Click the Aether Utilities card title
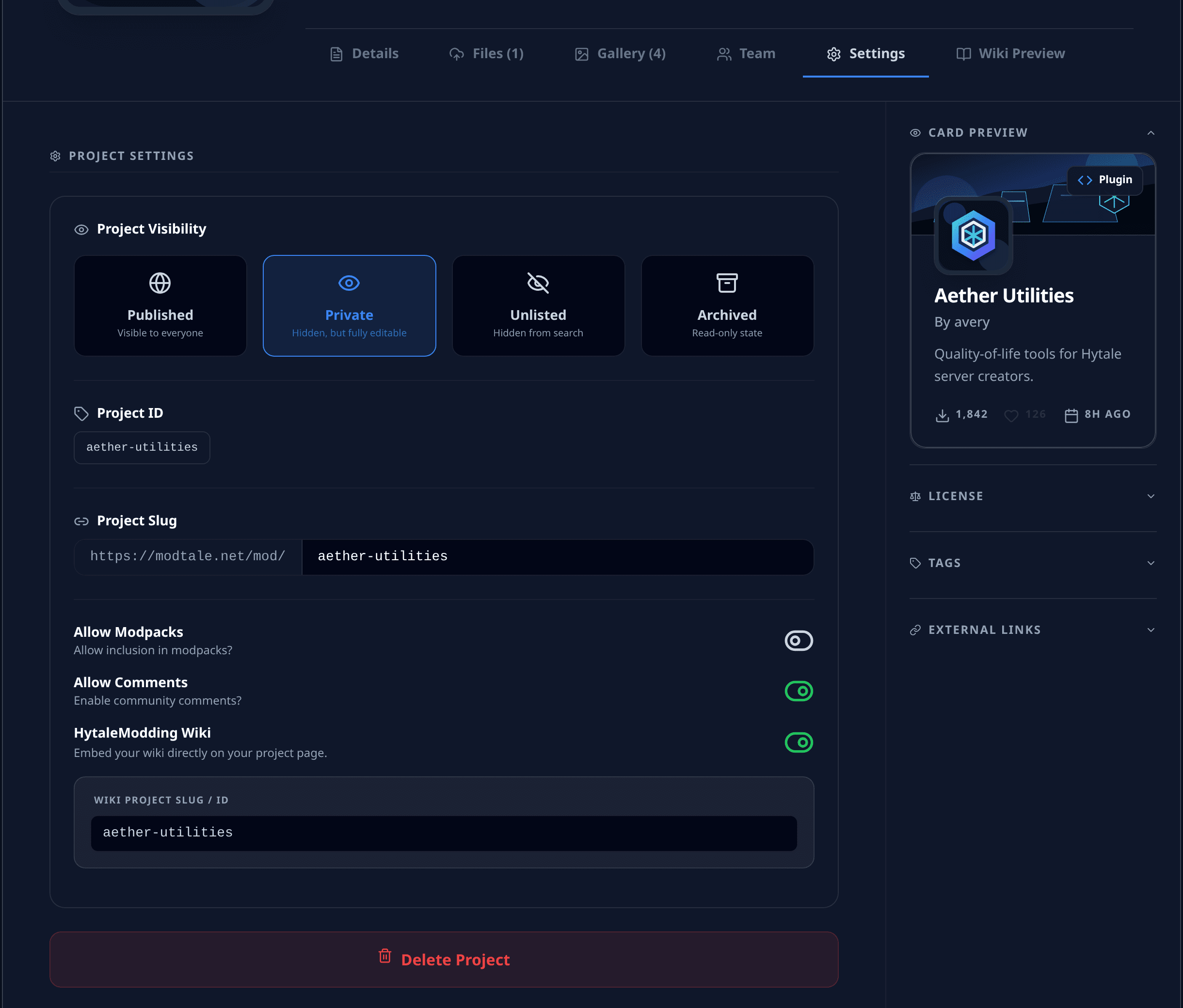Viewport: 1183px width, 1008px height. 1004,296
